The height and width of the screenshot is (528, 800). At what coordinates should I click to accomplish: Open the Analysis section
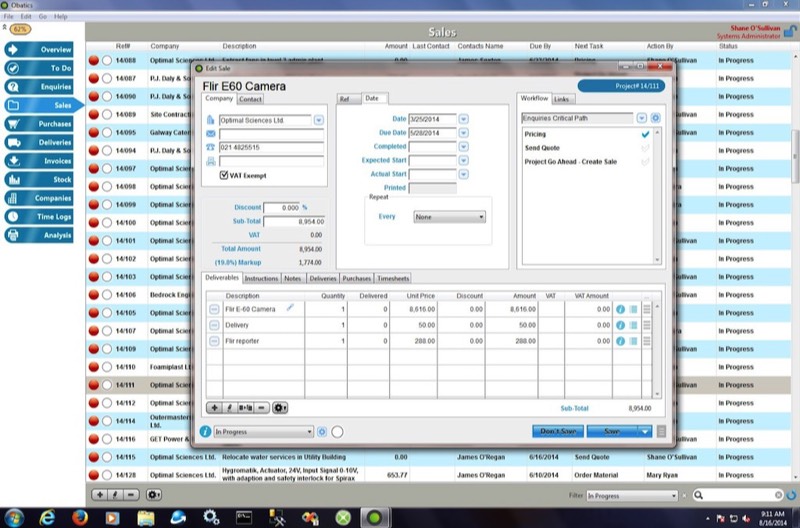pyautogui.click(x=39, y=235)
